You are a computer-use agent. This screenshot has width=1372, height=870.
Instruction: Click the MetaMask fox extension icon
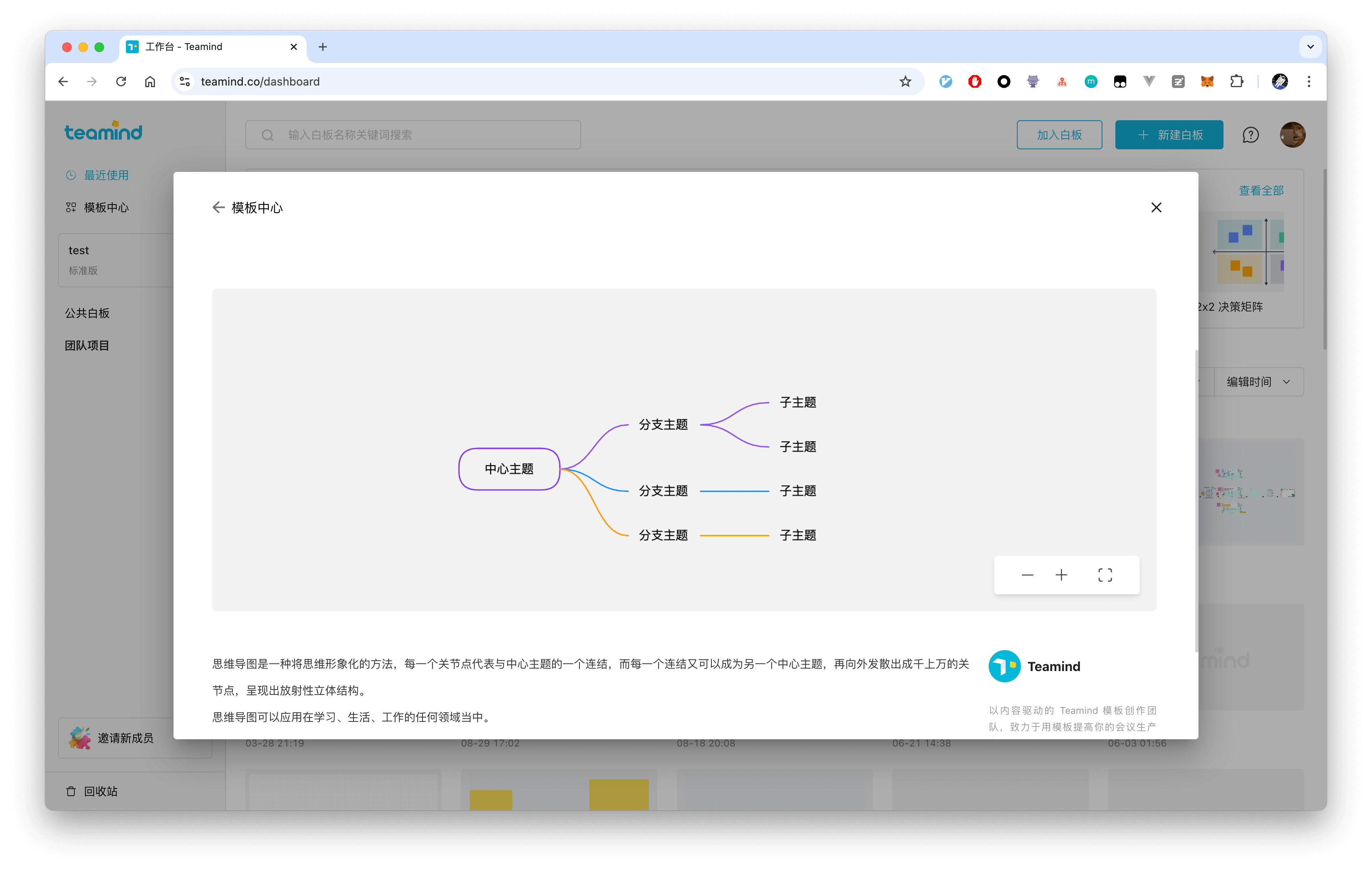(x=1207, y=82)
